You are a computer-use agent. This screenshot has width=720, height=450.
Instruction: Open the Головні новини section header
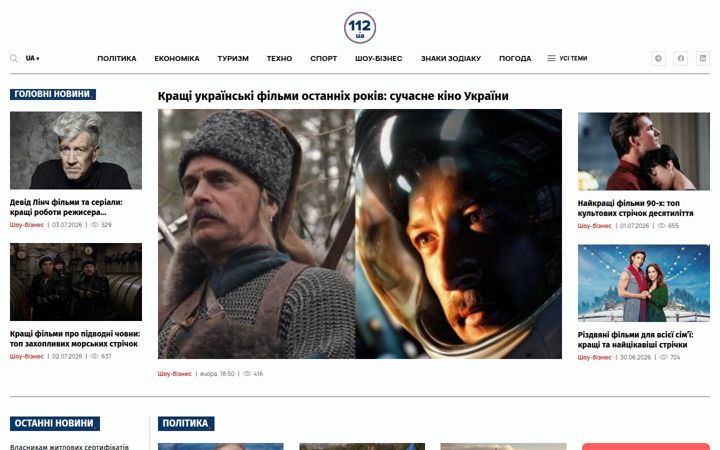click(x=53, y=94)
